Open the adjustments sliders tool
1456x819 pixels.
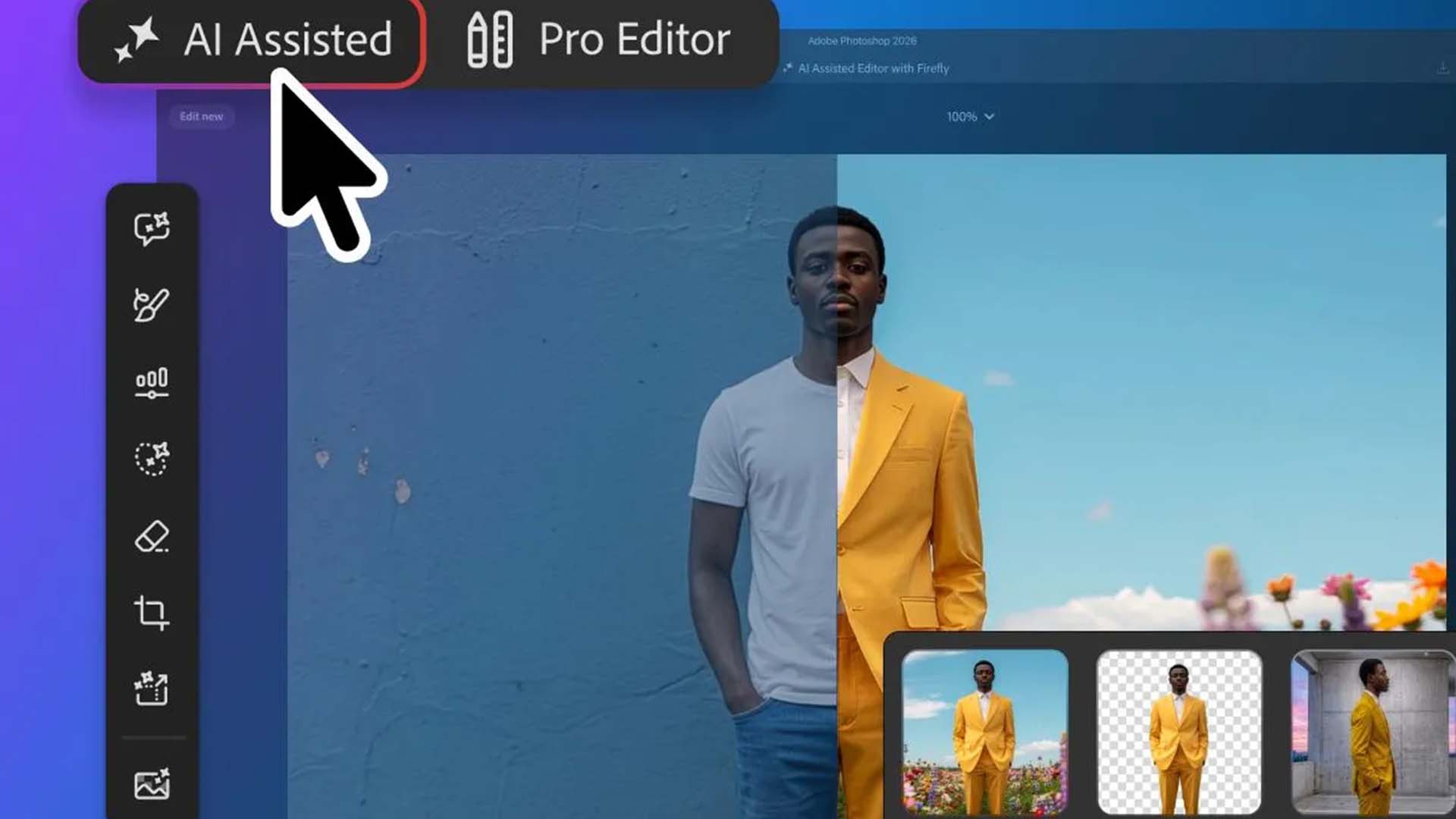click(152, 383)
